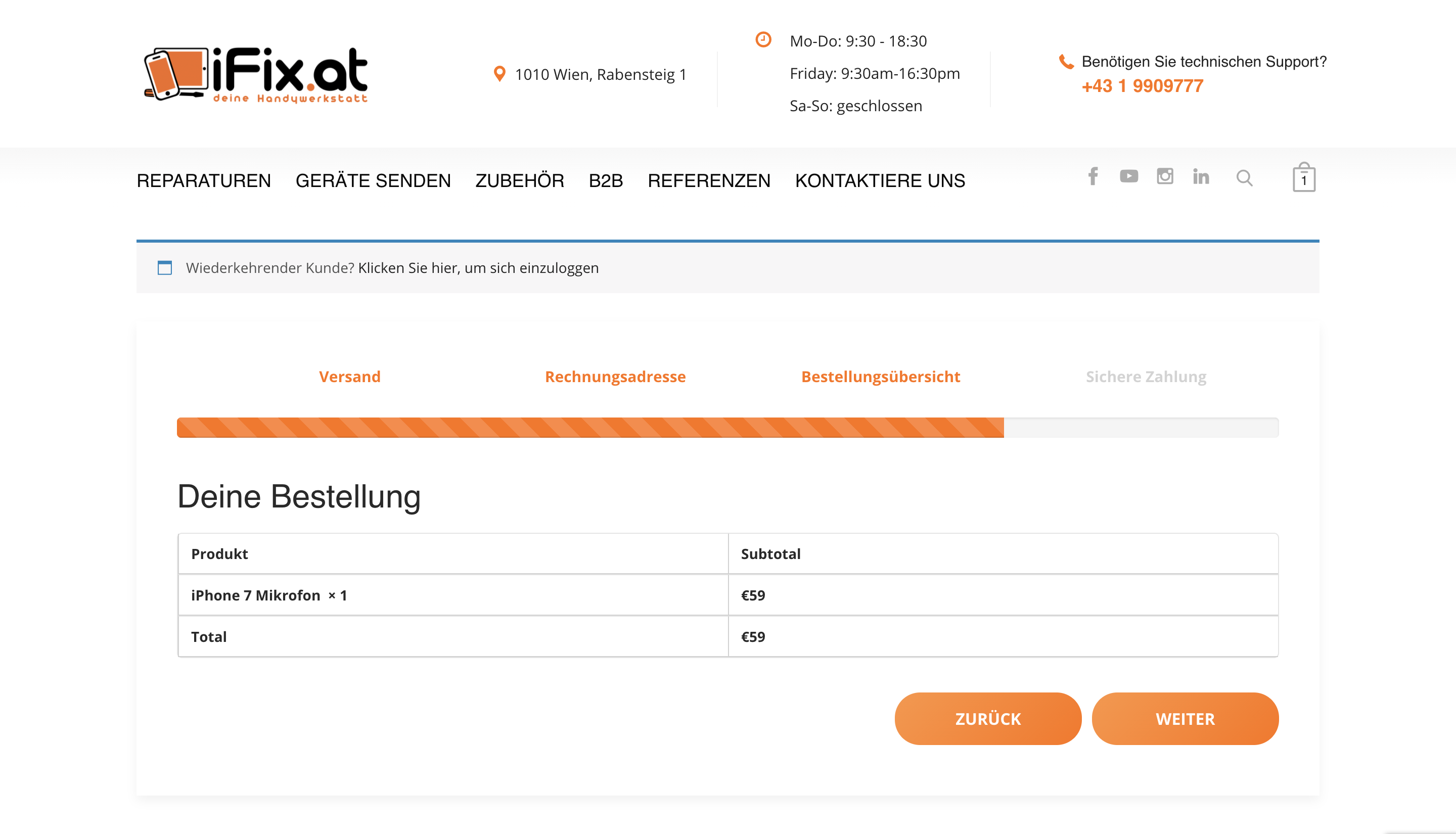
Task: Open the REFERENZEN menu item
Action: (709, 181)
